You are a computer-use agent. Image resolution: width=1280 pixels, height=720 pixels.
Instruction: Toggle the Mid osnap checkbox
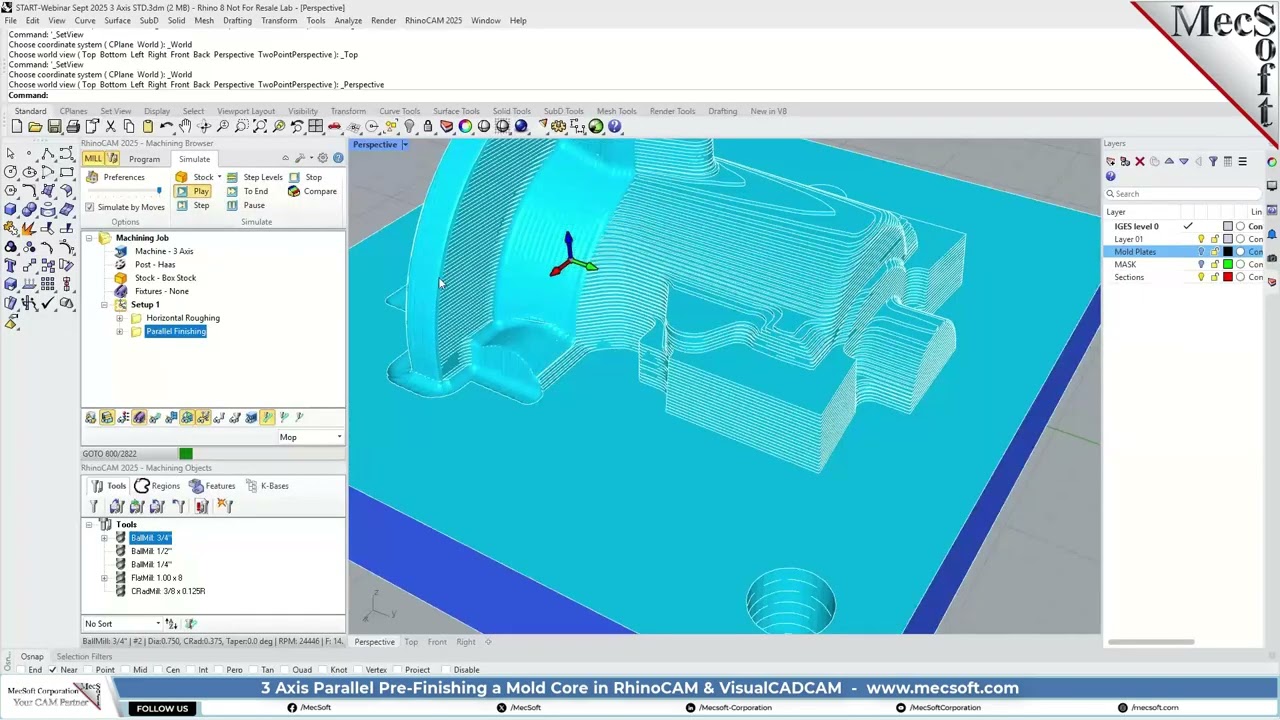(x=124, y=670)
